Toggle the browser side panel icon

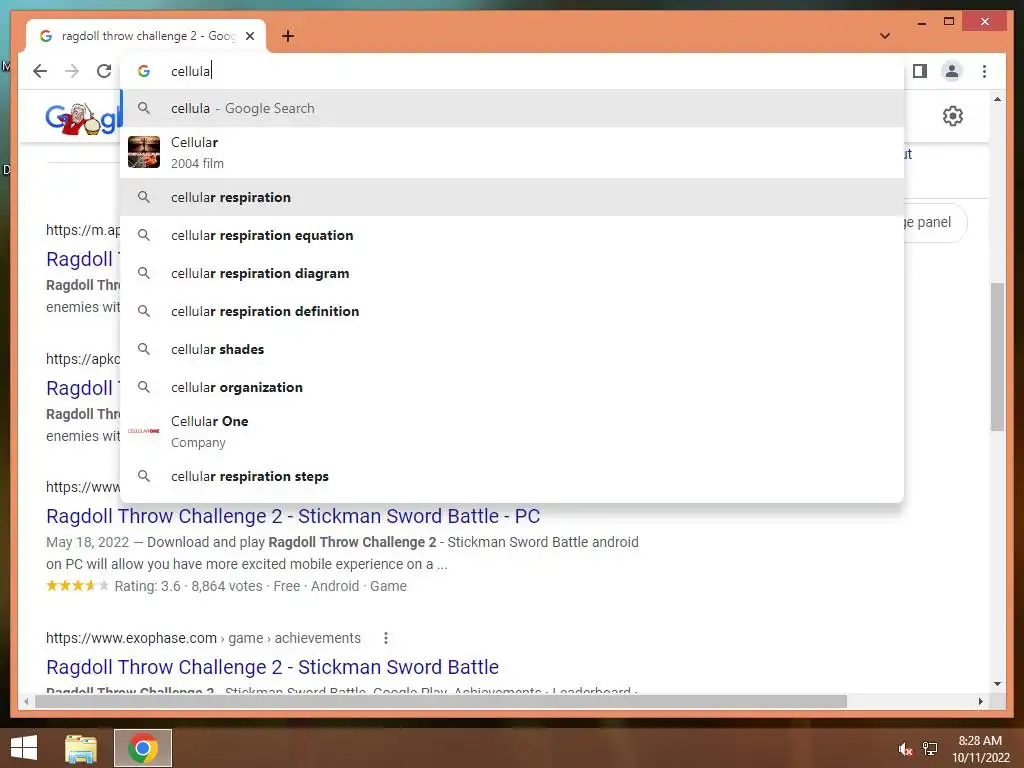[x=920, y=71]
